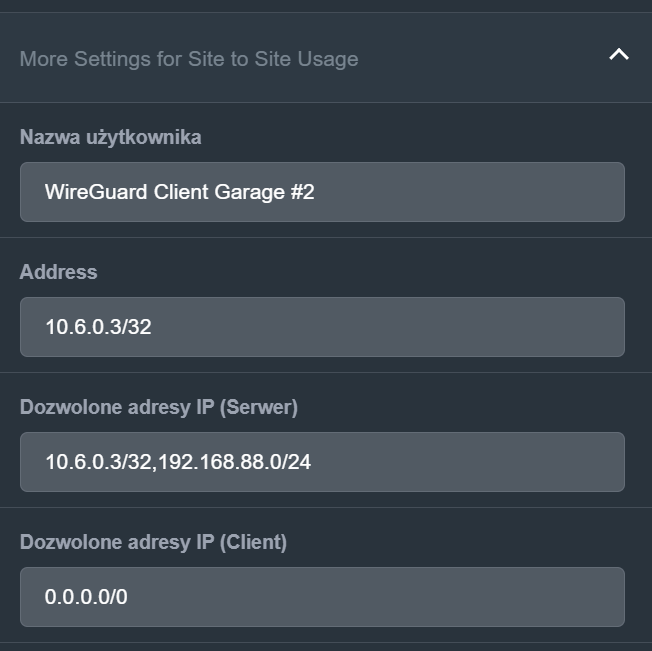Click the More Settings for Site to Site Usage header
This screenshot has width=652, height=651.
[189, 59]
